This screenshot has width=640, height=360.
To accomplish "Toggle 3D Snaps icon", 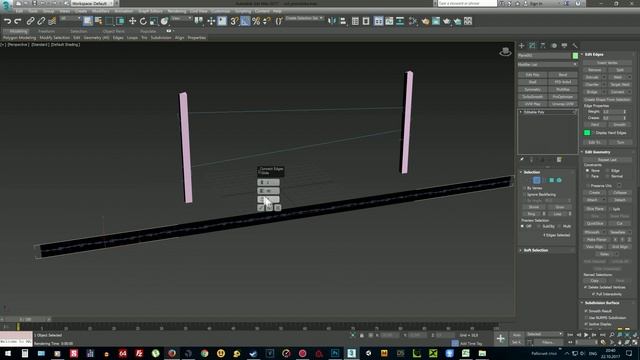I will click(234, 21).
